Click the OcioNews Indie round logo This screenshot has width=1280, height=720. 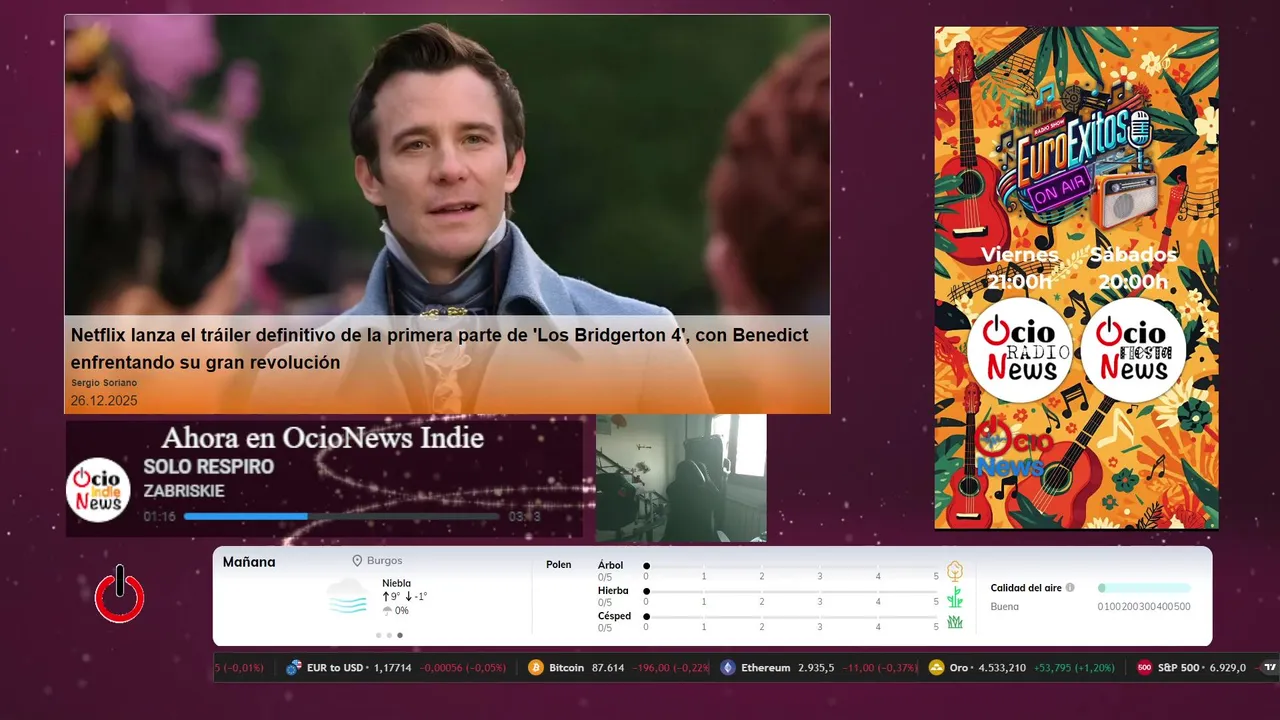tap(98, 490)
